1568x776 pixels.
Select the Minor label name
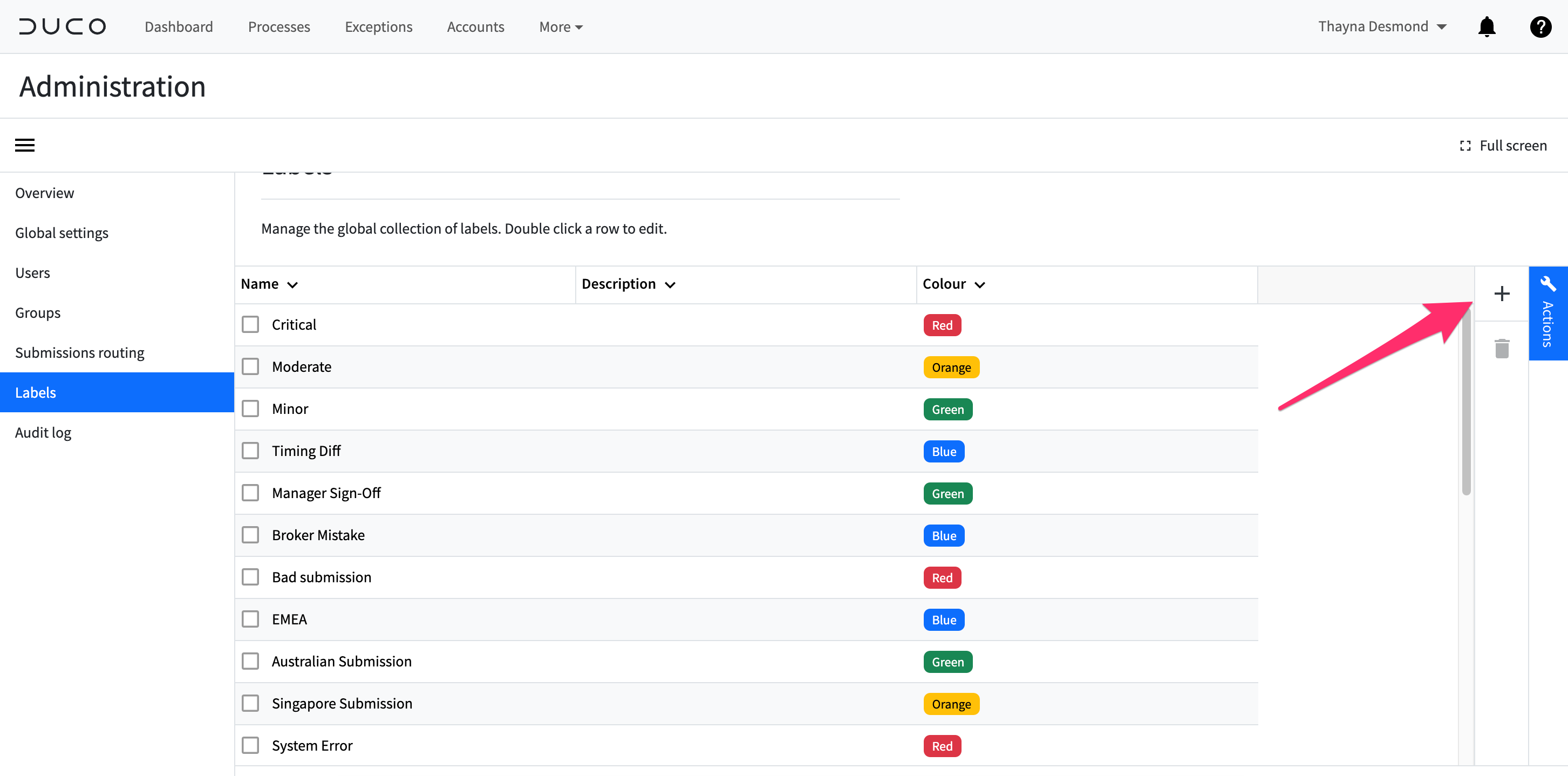290,409
